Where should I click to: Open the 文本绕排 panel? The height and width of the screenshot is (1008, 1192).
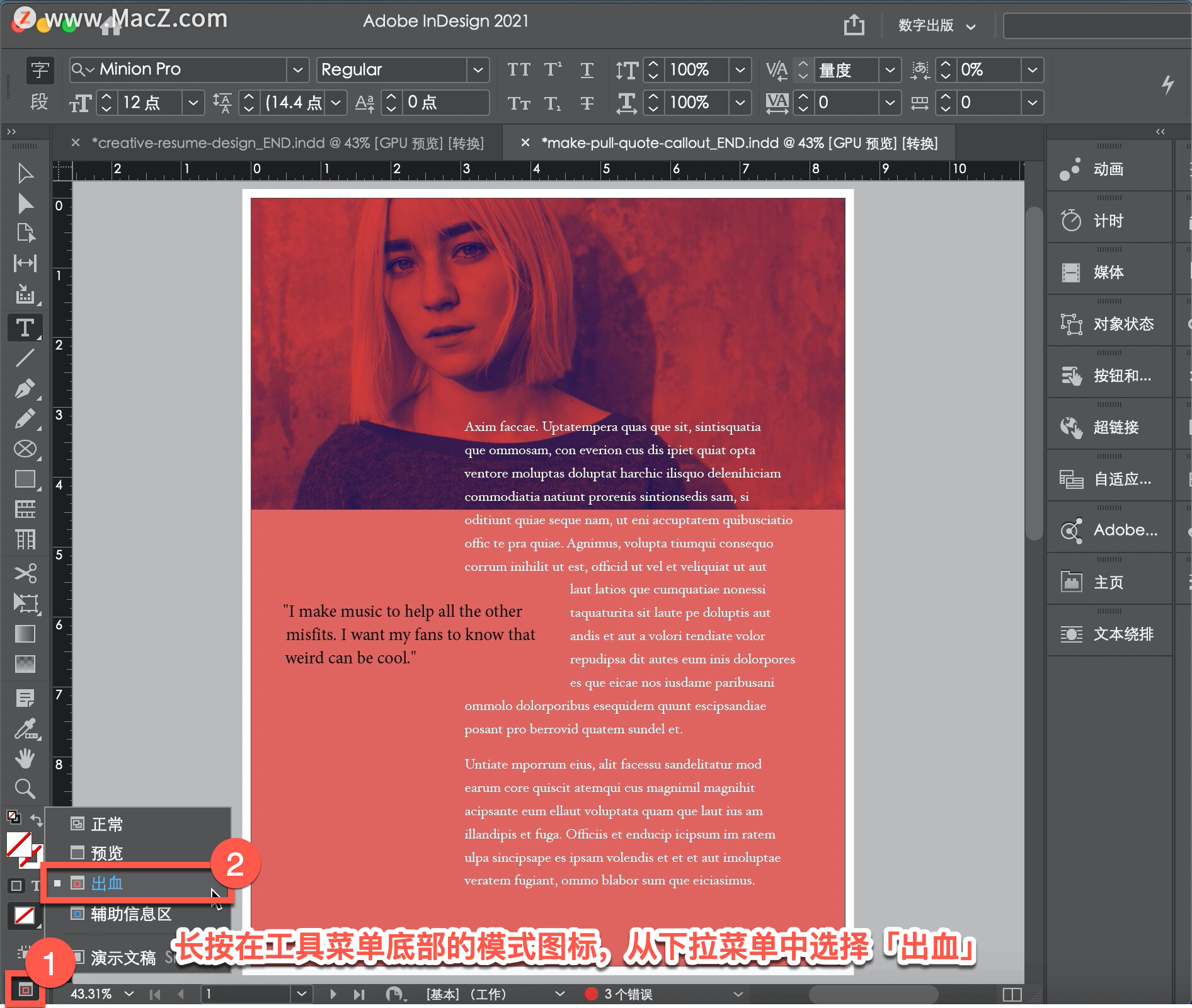[1109, 634]
